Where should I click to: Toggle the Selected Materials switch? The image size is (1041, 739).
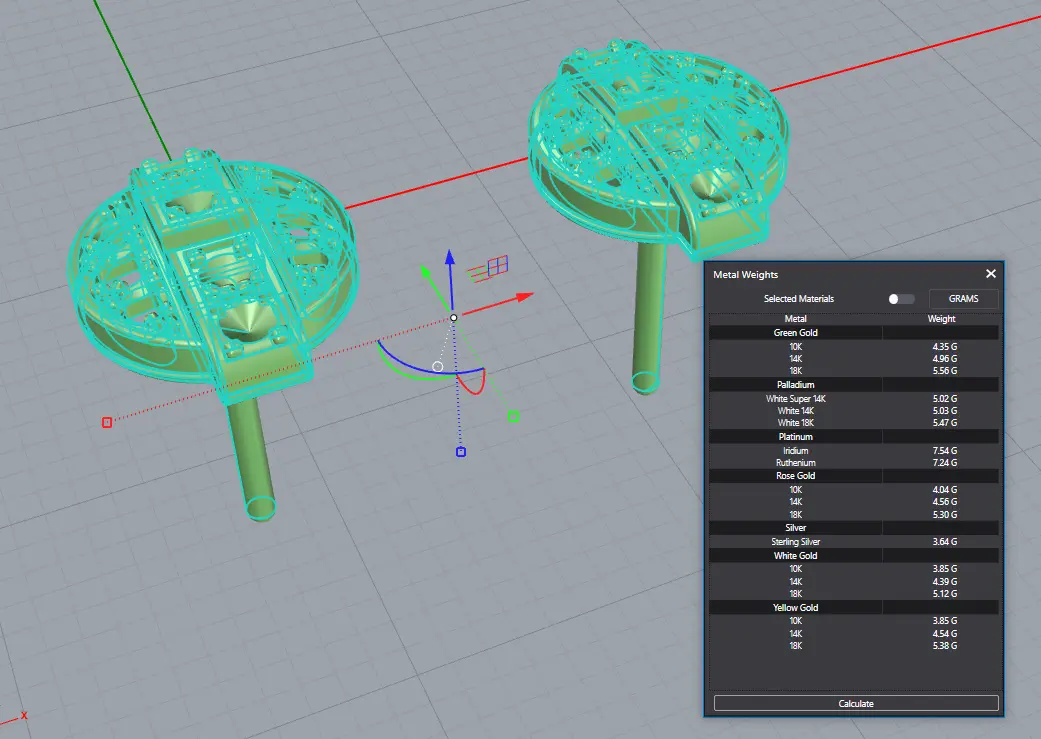point(901,299)
